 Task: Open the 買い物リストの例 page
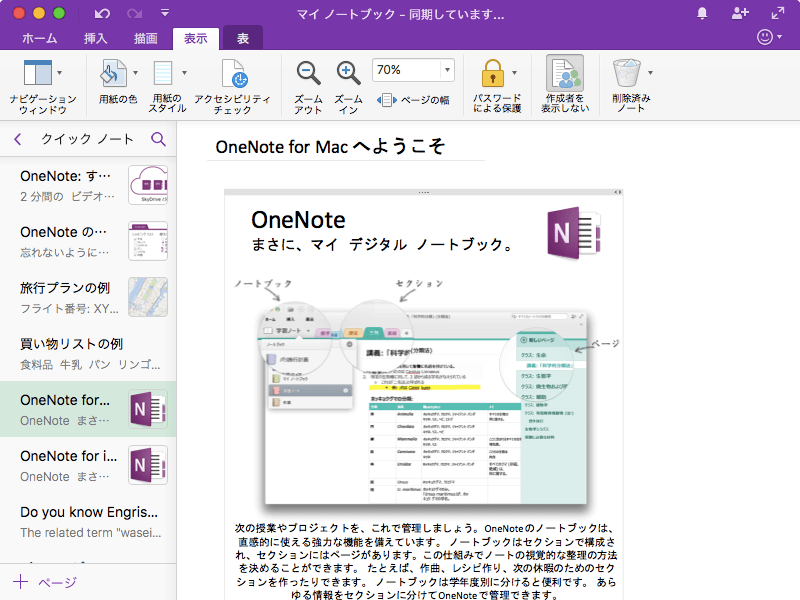coord(88,353)
